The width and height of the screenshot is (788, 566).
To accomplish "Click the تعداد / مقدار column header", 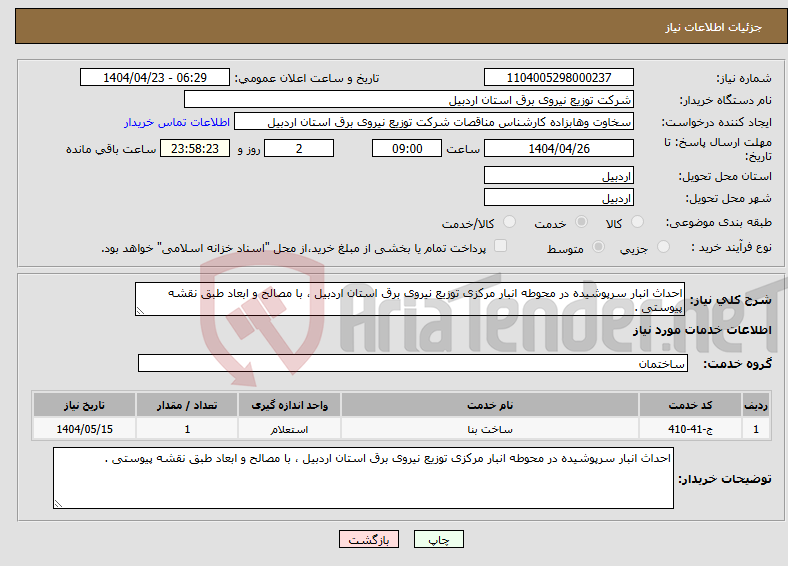I will [x=187, y=405].
